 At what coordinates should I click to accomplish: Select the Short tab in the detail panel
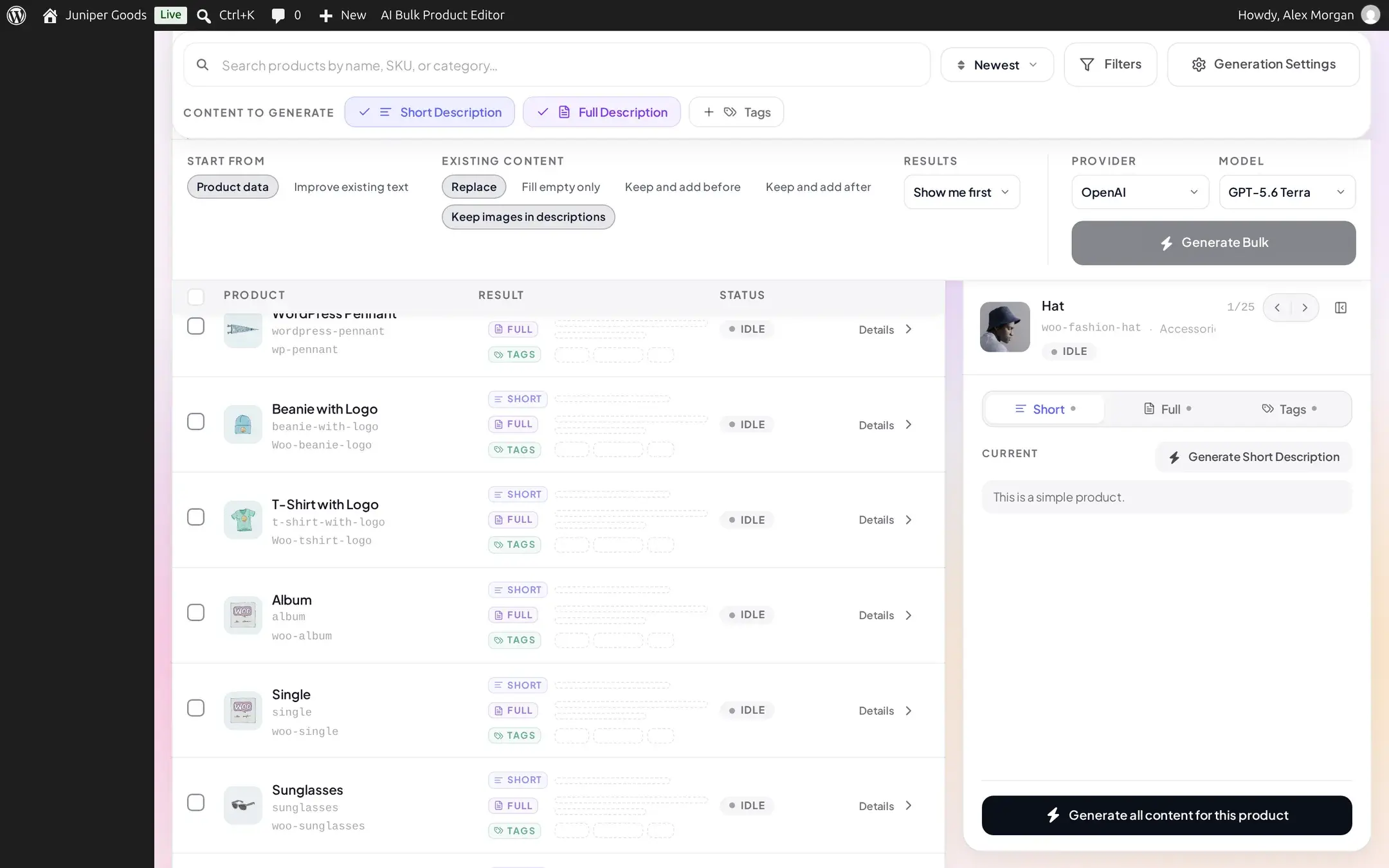pos(1045,409)
